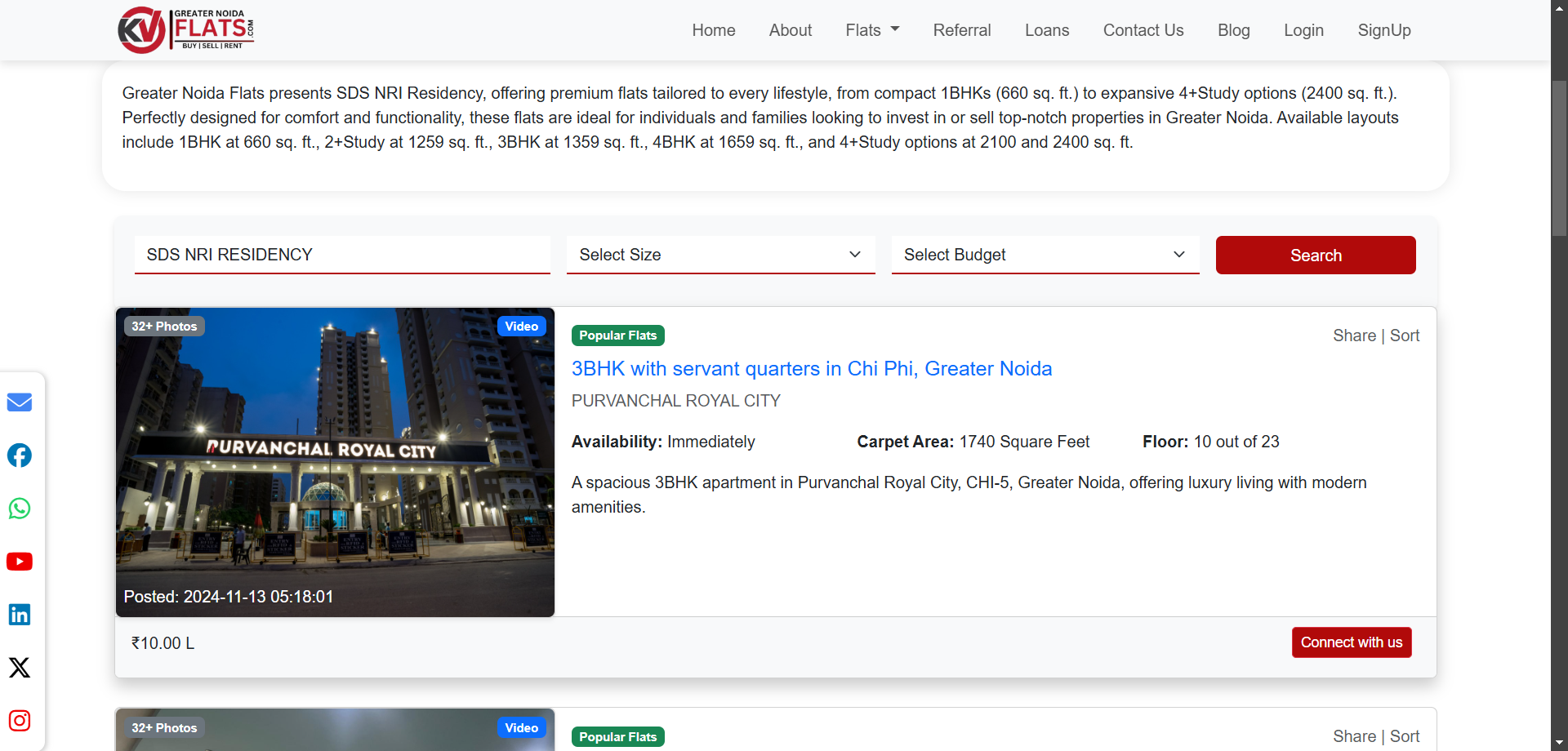
Task: Open the Referral menu item
Action: point(962,30)
